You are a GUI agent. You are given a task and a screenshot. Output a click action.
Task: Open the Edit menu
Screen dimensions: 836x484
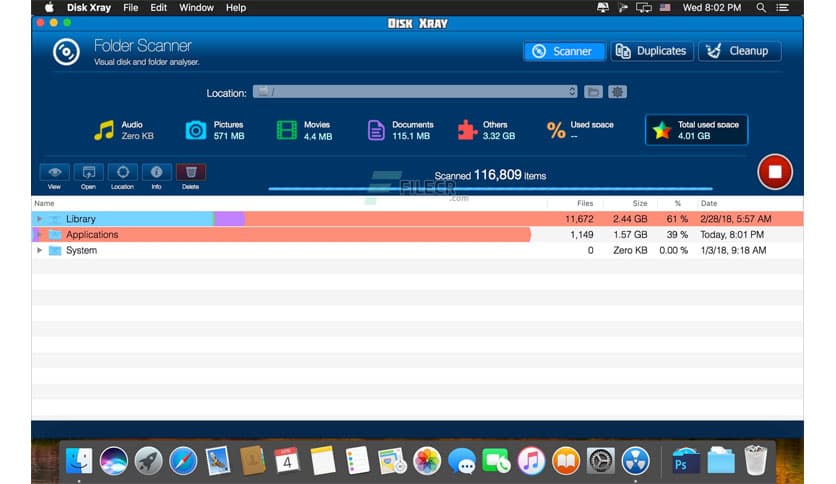(158, 7)
